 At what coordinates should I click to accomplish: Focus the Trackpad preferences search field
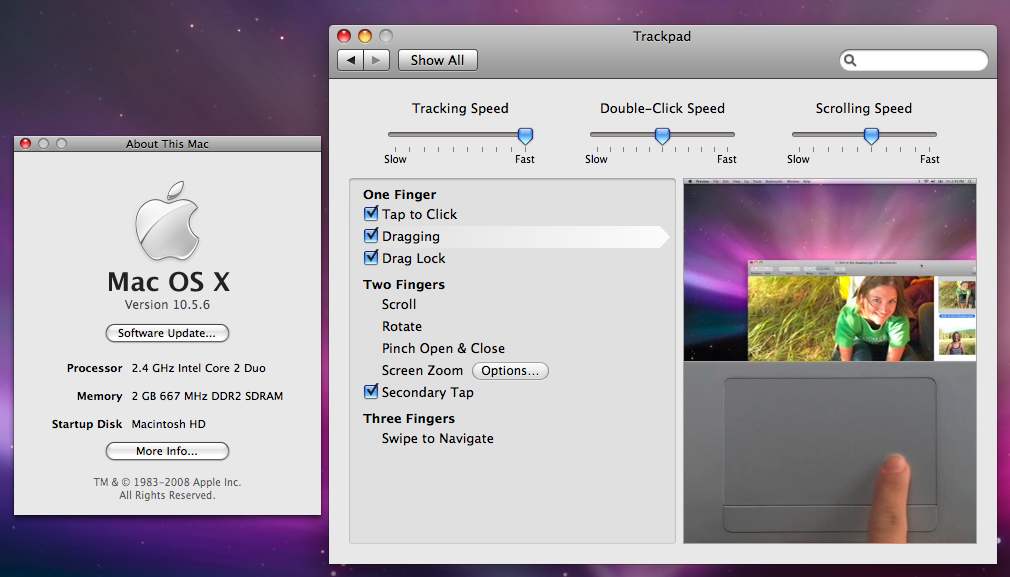tap(914, 61)
